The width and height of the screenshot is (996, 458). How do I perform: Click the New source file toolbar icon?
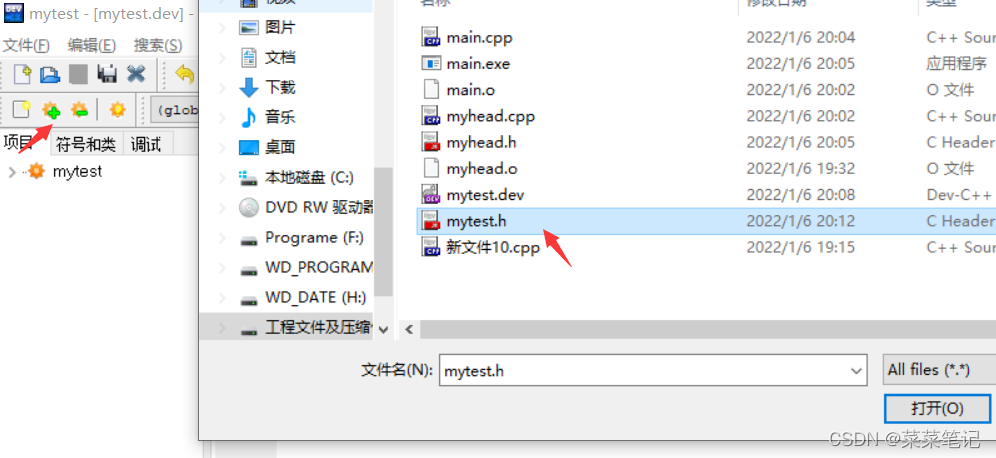[22, 74]
